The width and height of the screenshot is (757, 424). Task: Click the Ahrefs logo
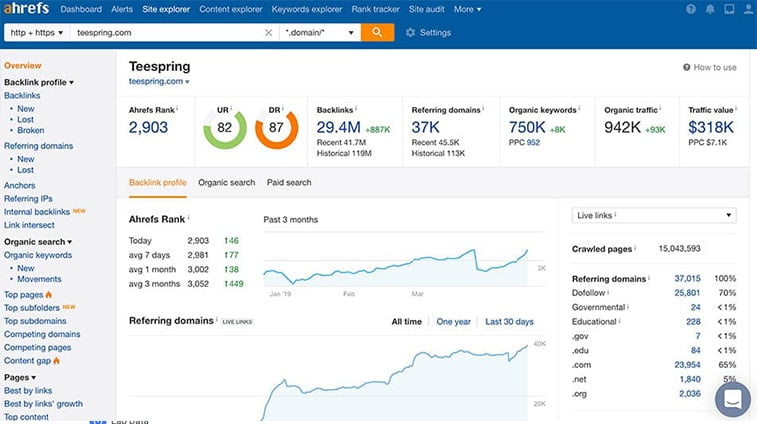coord(27,8)
